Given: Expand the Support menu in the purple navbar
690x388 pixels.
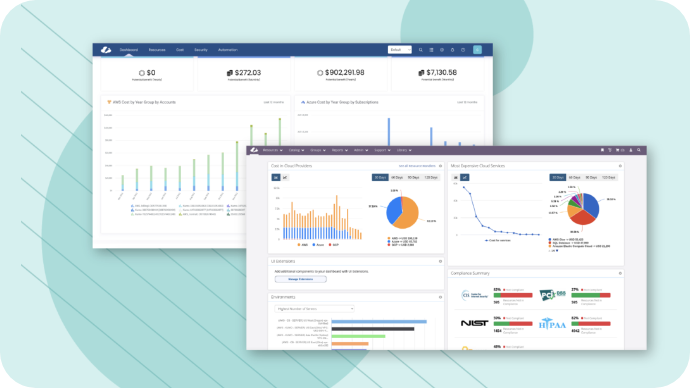Looking at the screenshot, I should [x=382, y=150].
